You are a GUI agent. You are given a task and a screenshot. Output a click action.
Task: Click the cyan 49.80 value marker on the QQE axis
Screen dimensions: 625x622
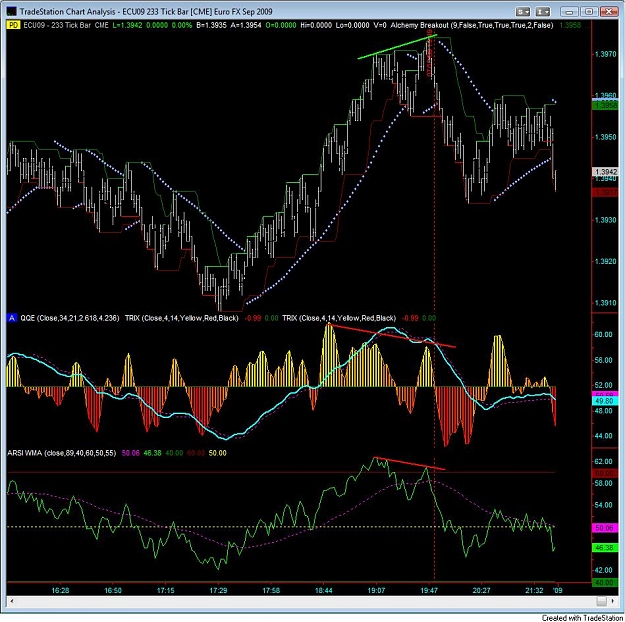point(605,401)
